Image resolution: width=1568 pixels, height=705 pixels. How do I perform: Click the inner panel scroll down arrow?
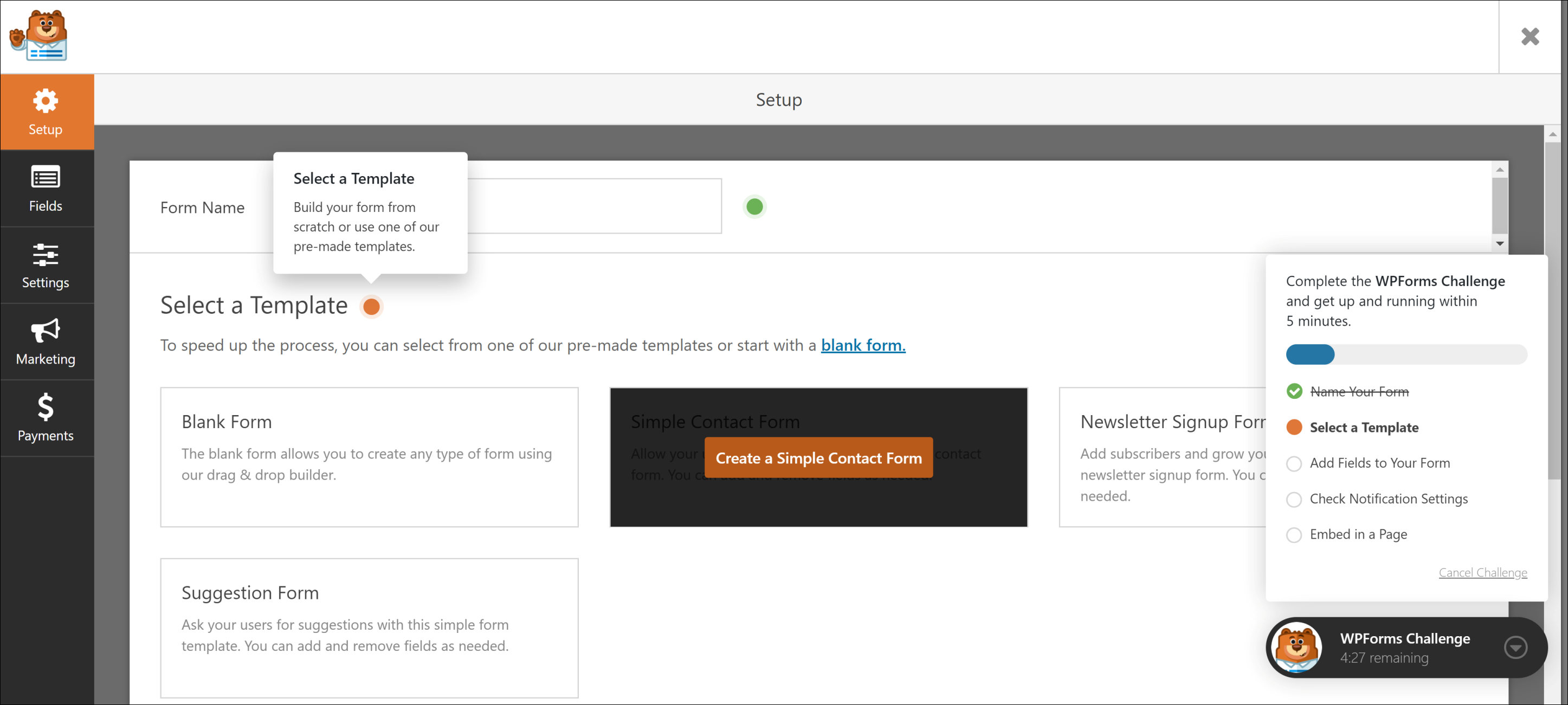[1499, 243]
